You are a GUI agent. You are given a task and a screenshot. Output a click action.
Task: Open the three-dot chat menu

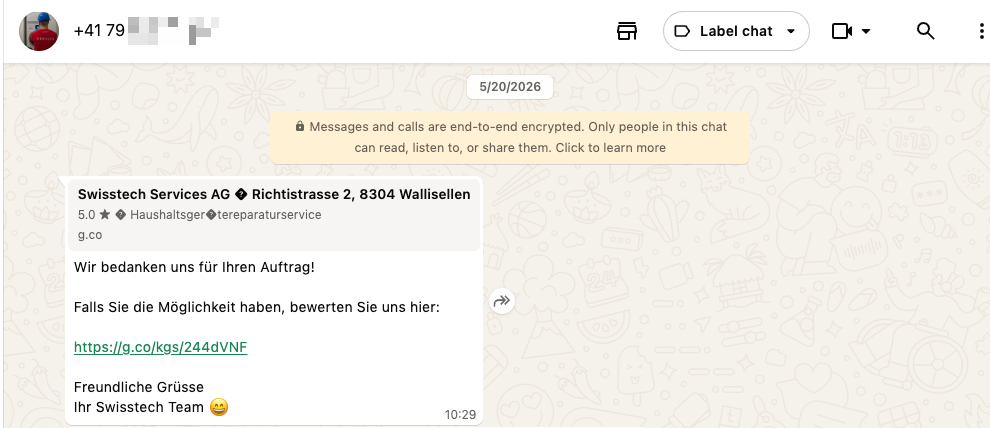[981, 31]
